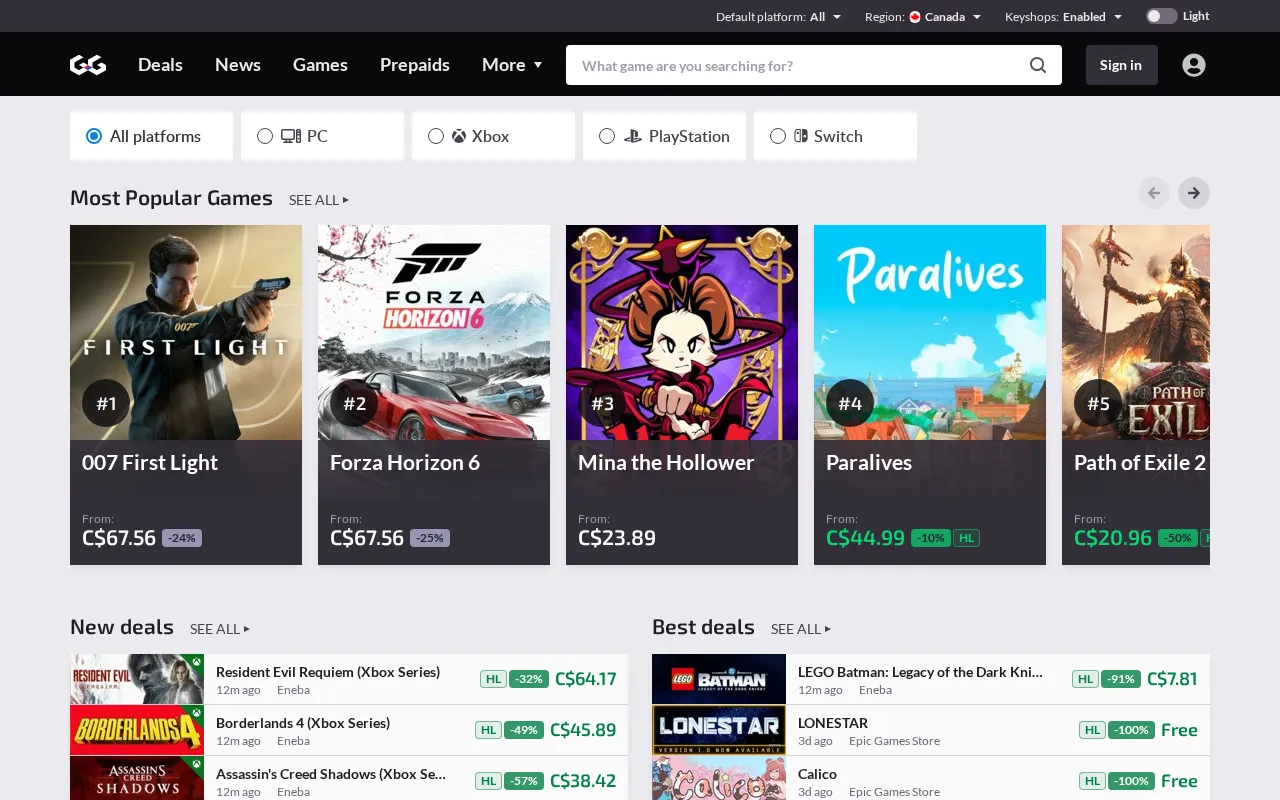Click -25% discount badge on Forza Horizon 6
This screenshot has height=800, width=1280.
point(430,538)
